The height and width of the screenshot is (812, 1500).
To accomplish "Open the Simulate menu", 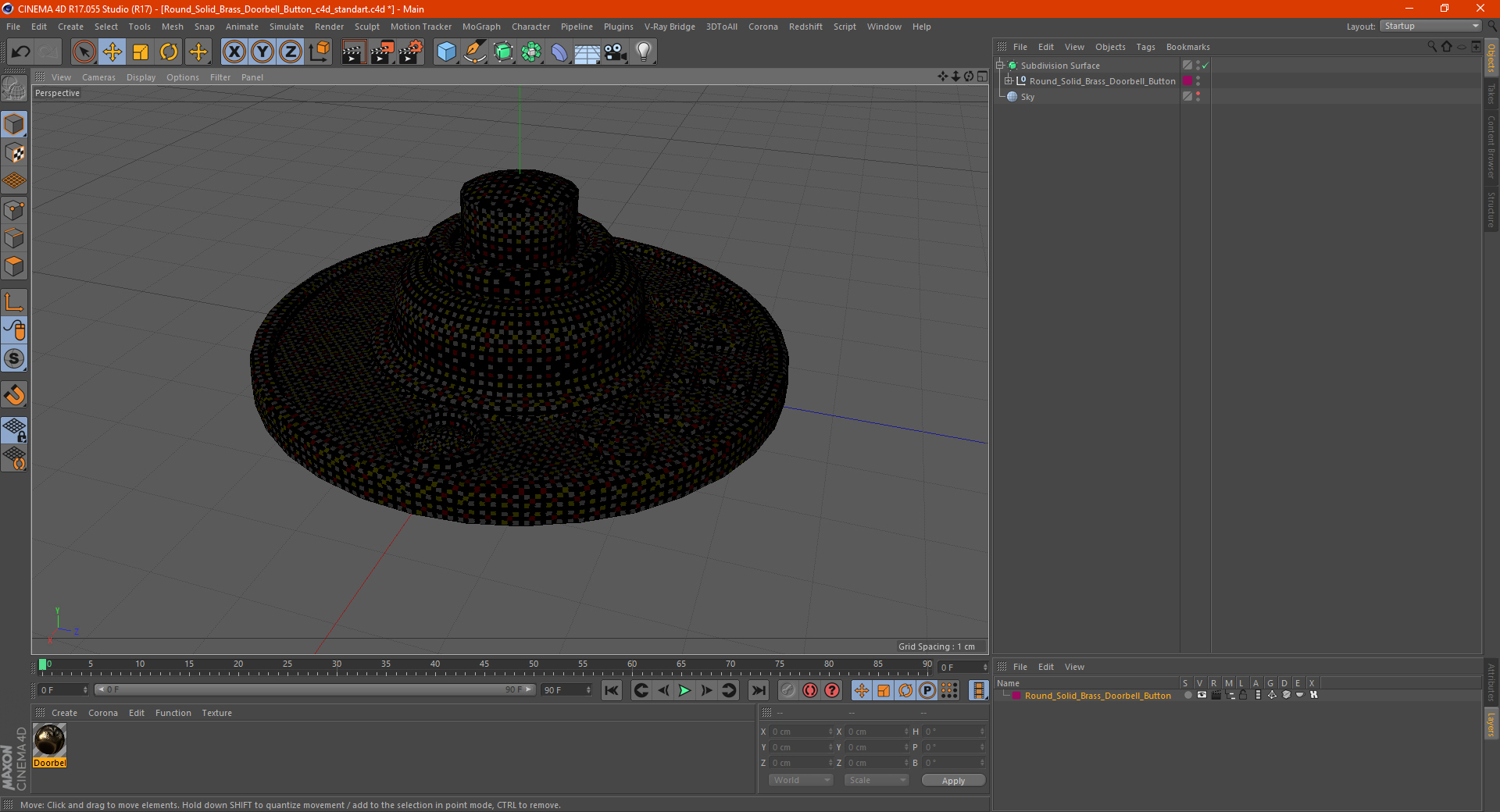I will pos(287,27).
